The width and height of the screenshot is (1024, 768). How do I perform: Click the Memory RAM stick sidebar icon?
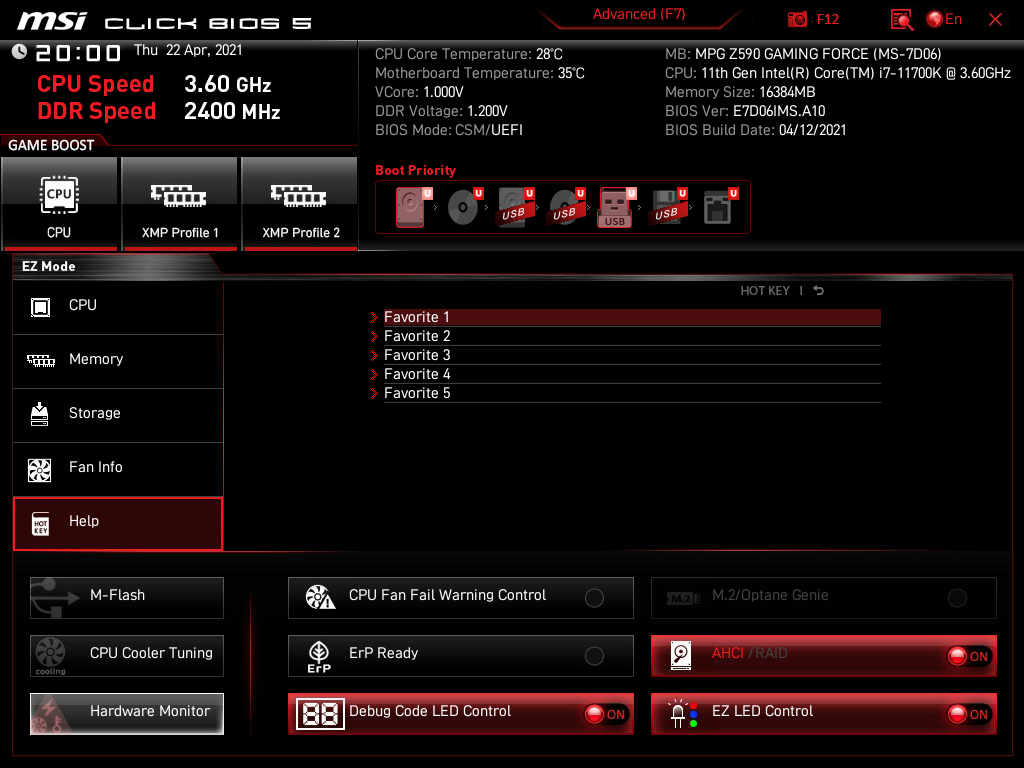click(40, 360)
